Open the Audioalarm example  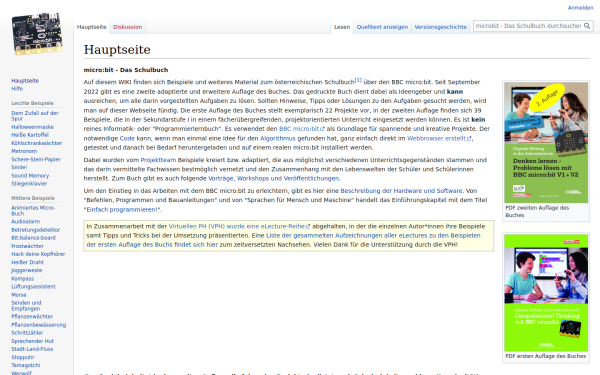[25, 222]
